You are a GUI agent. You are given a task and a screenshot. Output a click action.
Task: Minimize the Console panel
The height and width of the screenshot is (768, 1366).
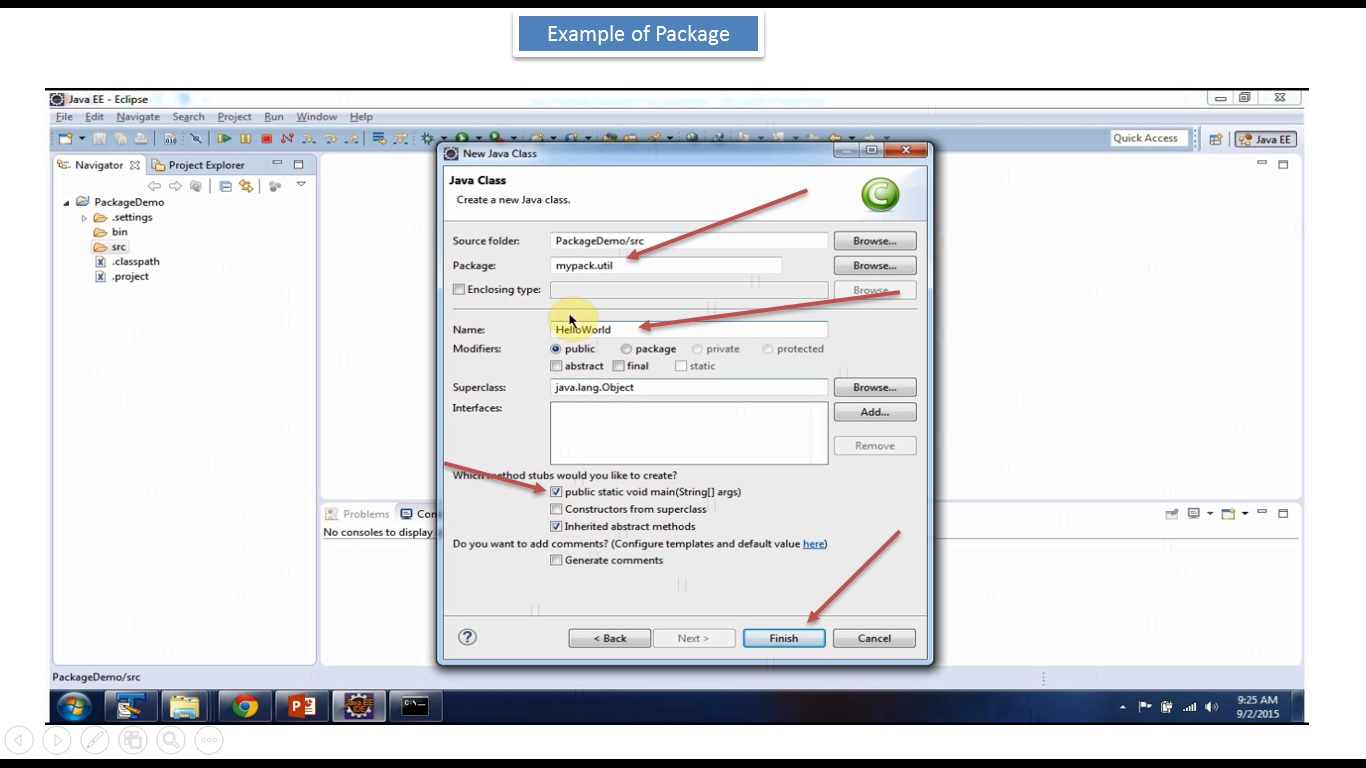click(x=1262, y=513)
